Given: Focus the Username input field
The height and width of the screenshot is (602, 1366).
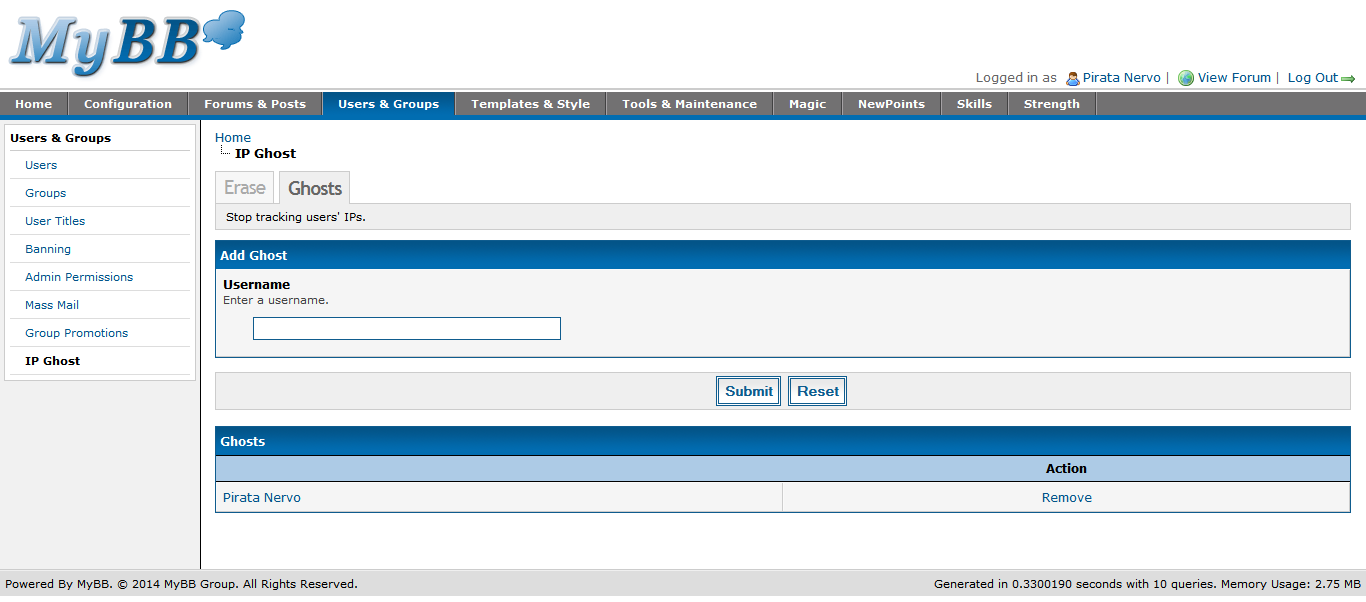Looking at the screenshot, I should [406, 329].
